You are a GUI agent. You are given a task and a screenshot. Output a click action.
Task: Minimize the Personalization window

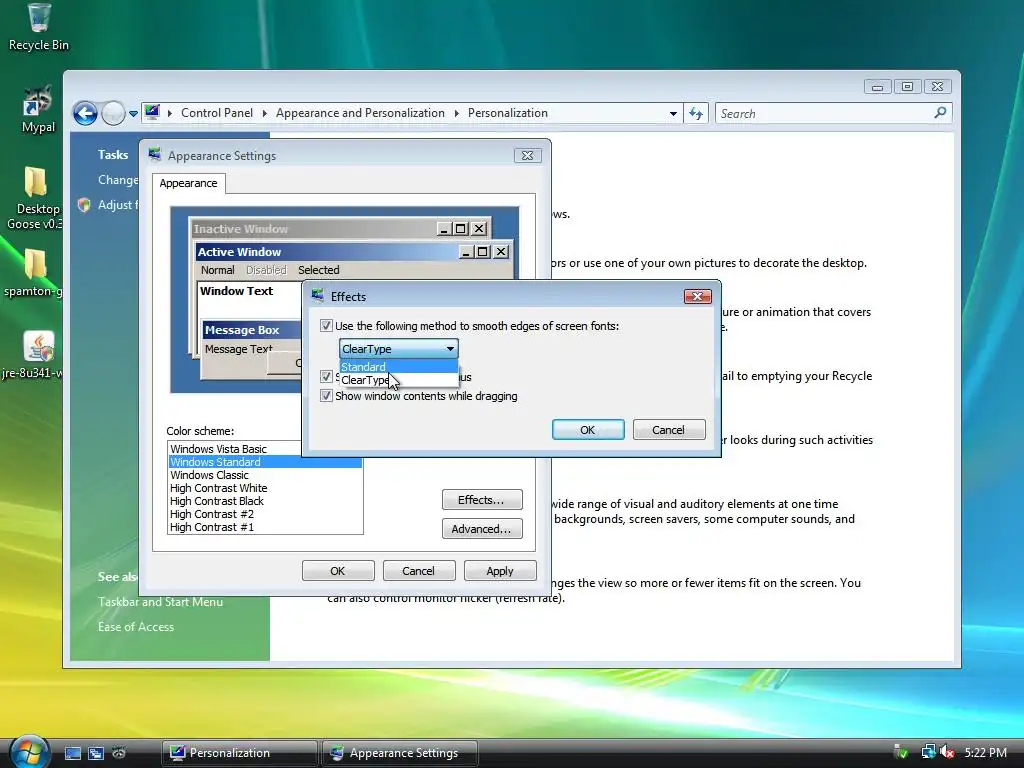pyautogui.click(x=878, y=86)
